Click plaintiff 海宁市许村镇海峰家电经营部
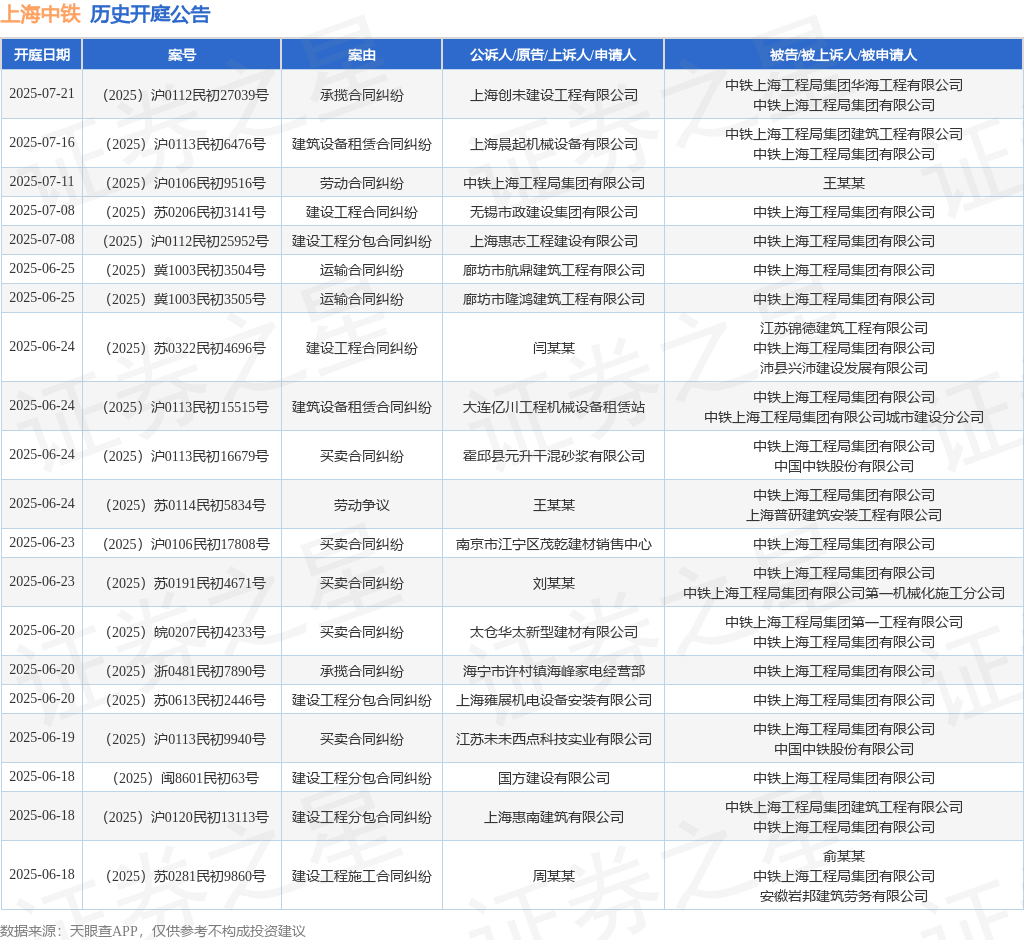Screen dimensions: 1024x940 [554, 672]
